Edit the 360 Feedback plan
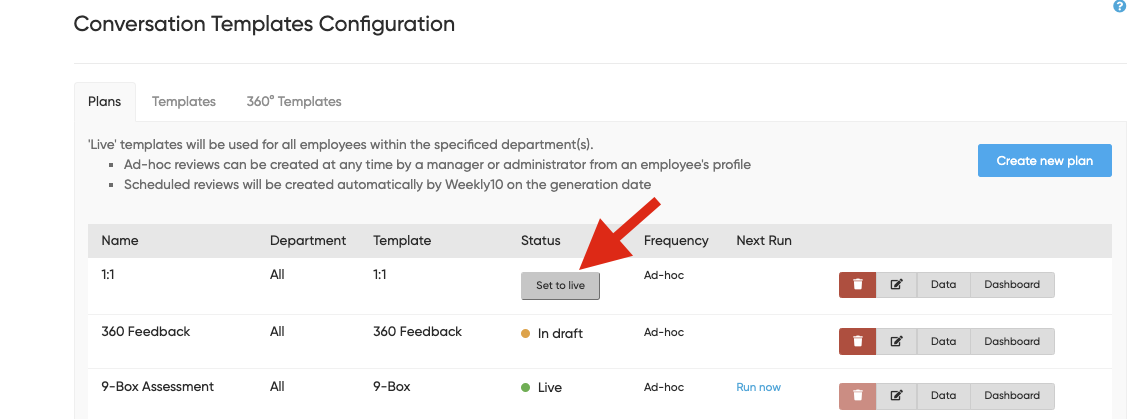This screenshot has width=1143, height=419. pyautogui.click(x=896, y=342)
